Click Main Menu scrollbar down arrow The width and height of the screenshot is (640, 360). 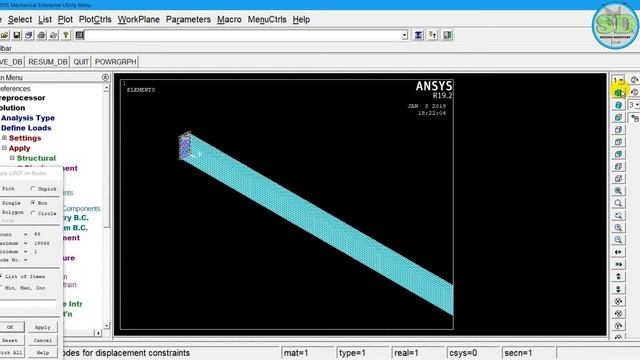(x=107, y=325)
